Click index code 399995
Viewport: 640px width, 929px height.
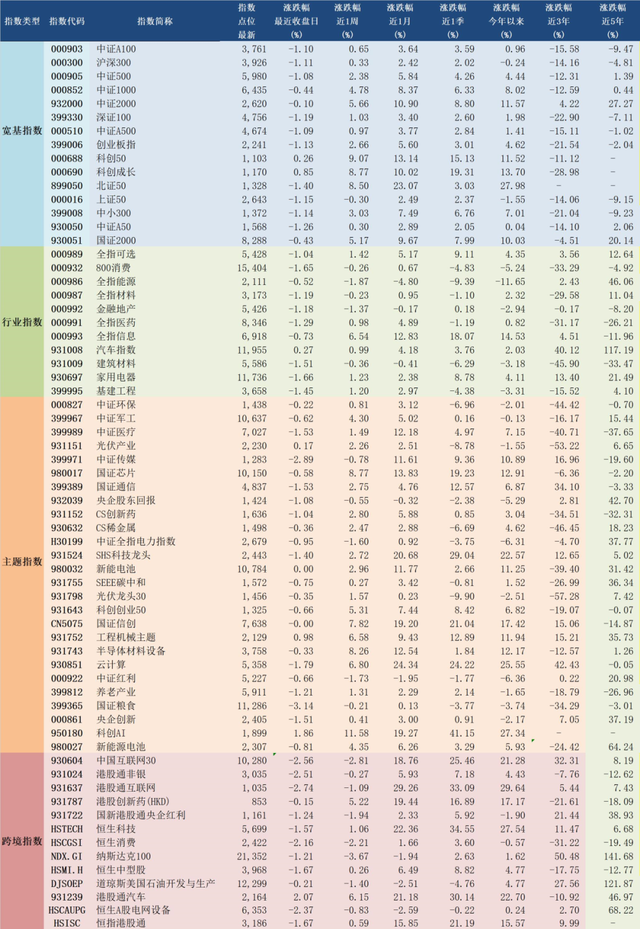(66, 391)
